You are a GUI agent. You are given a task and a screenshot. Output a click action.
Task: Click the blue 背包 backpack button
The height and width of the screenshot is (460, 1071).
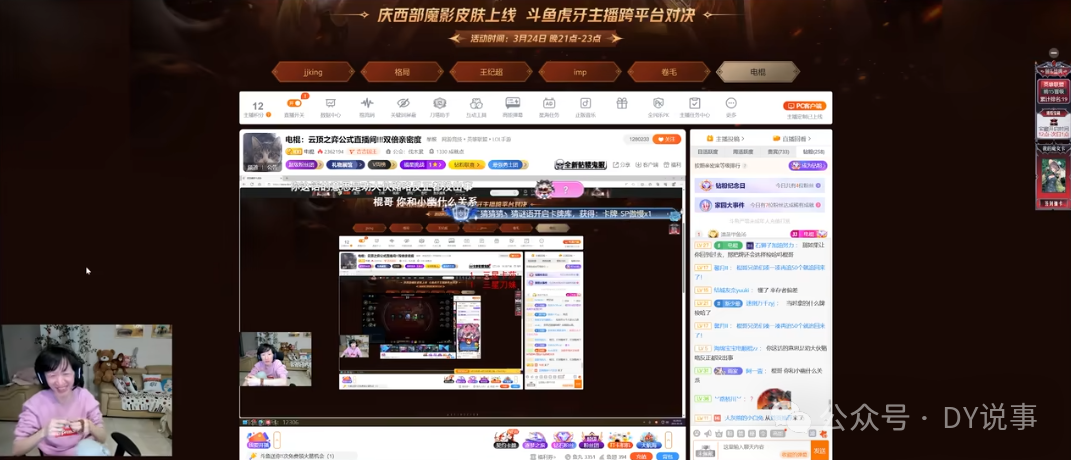pos(667,456)
